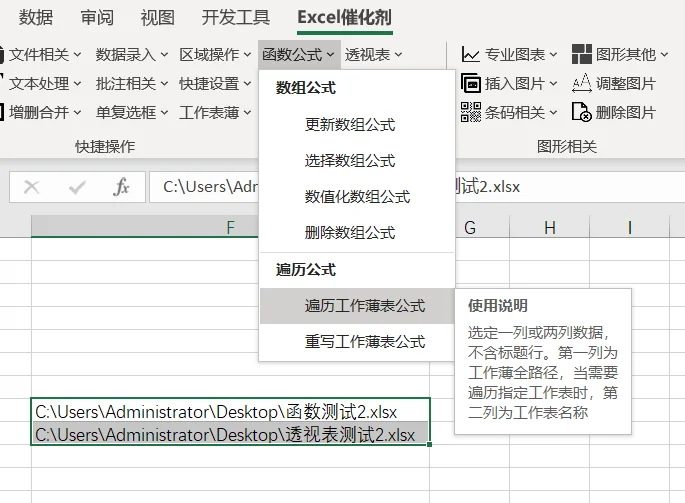Click the formula bar cancel X icon
Viewport: 685px width, 503px height.
31,187
